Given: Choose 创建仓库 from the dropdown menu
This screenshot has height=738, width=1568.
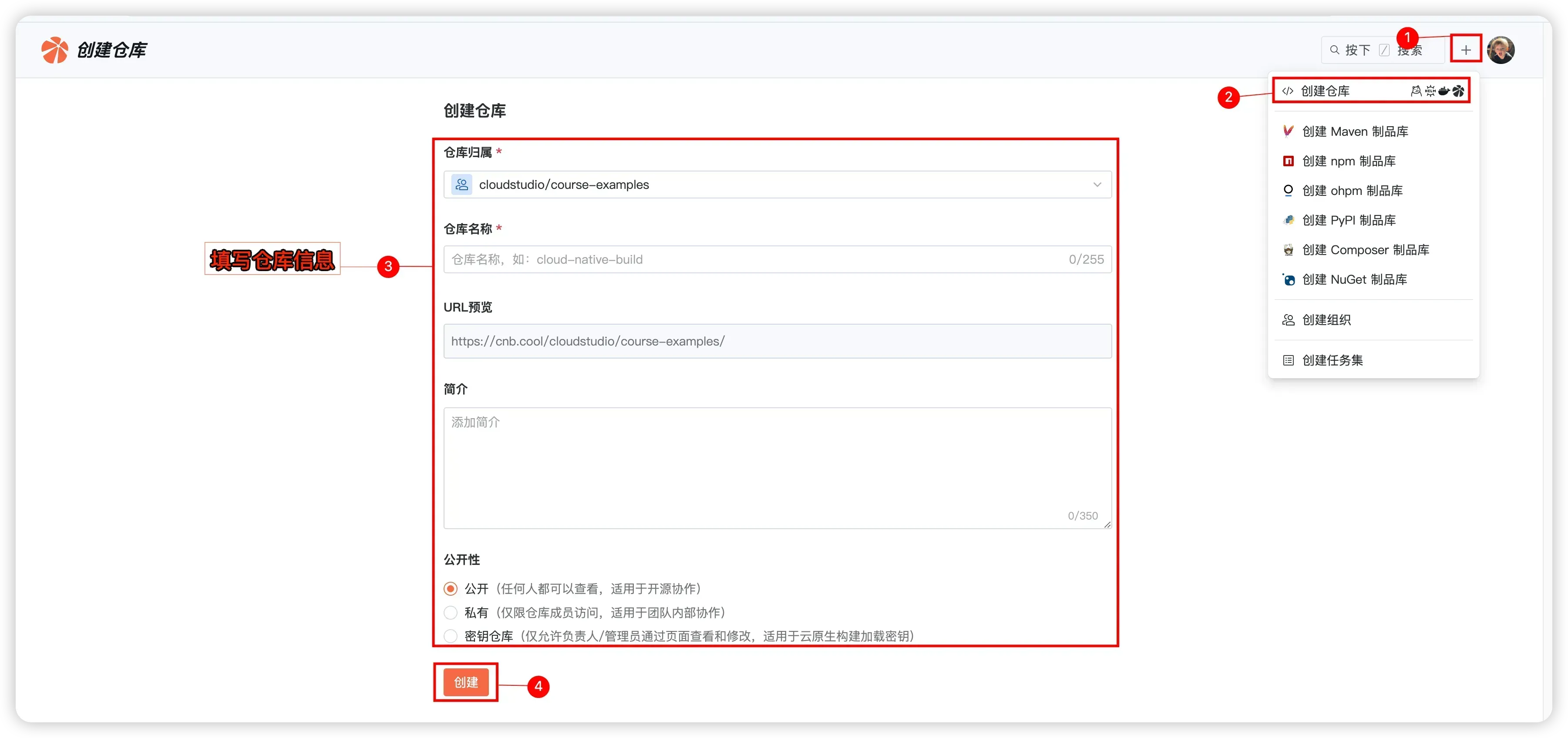Looking at the screenshot, I should (x=1325, y=91).
